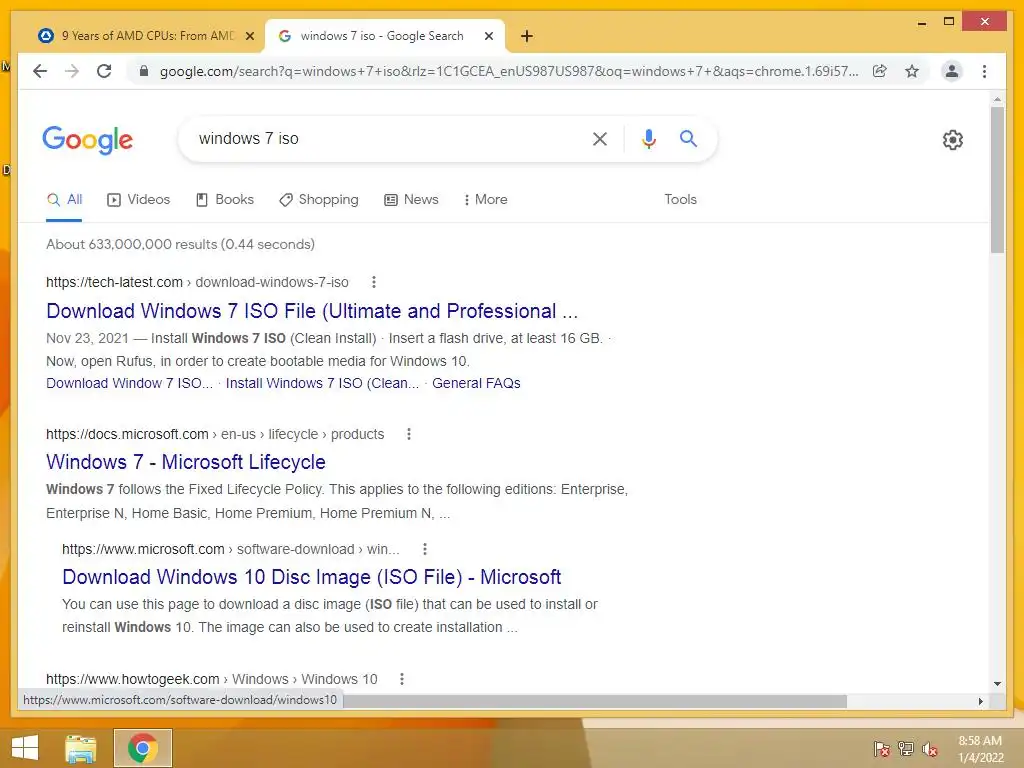Open Google quick settings gear
The width and height of the screenshot is (1024, 768).
[953, 140]
